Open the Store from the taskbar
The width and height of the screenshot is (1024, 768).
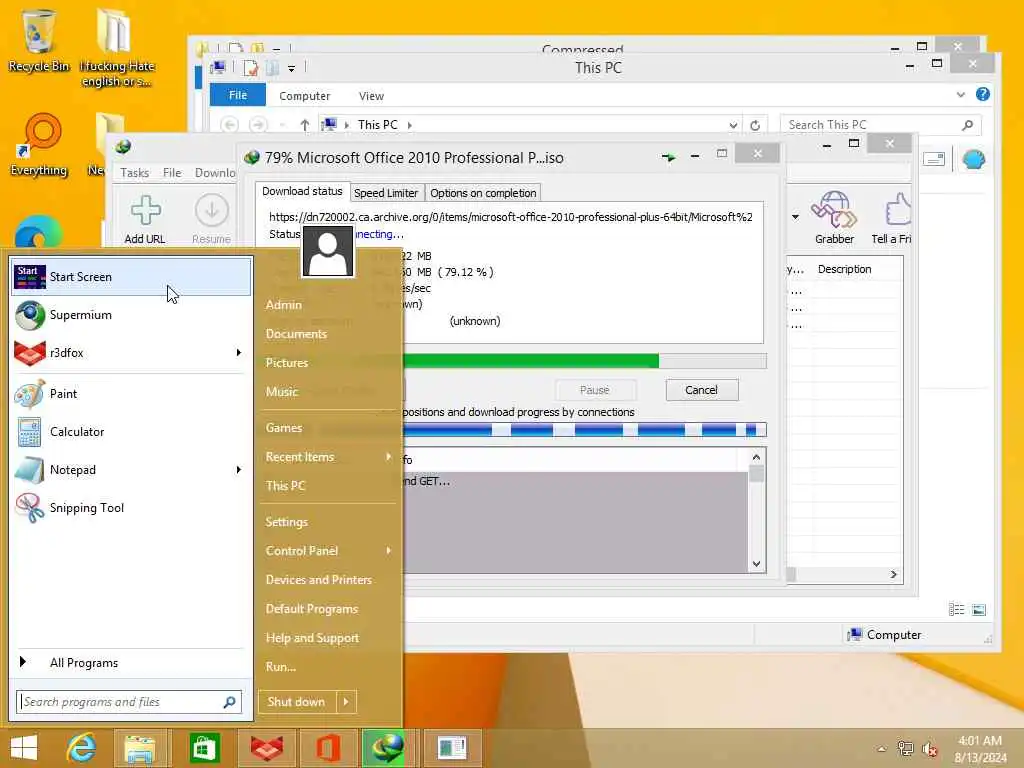pos(204,748)
